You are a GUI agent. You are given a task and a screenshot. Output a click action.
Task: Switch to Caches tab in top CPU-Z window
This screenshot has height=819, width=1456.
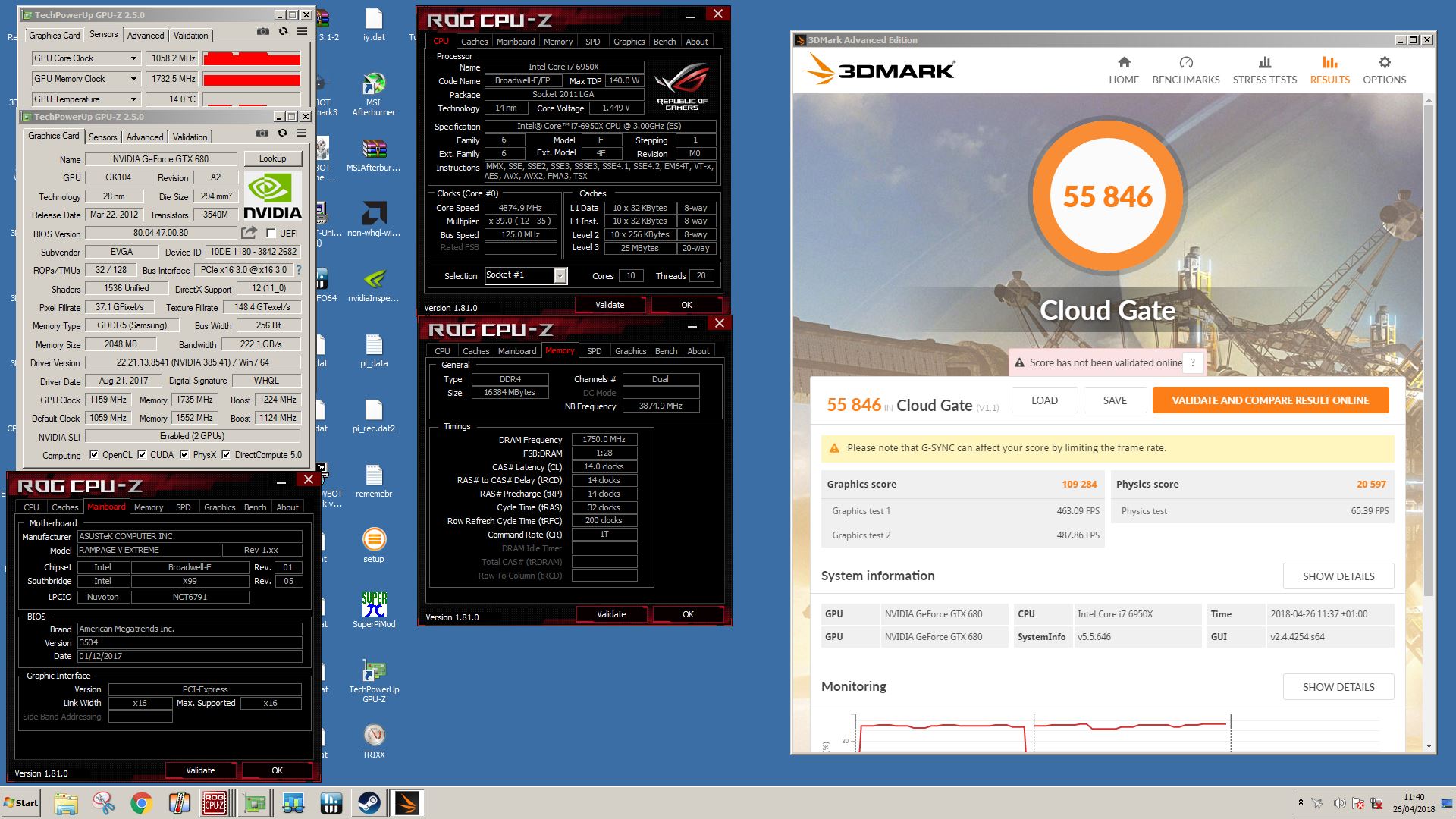tap(475, 42)
